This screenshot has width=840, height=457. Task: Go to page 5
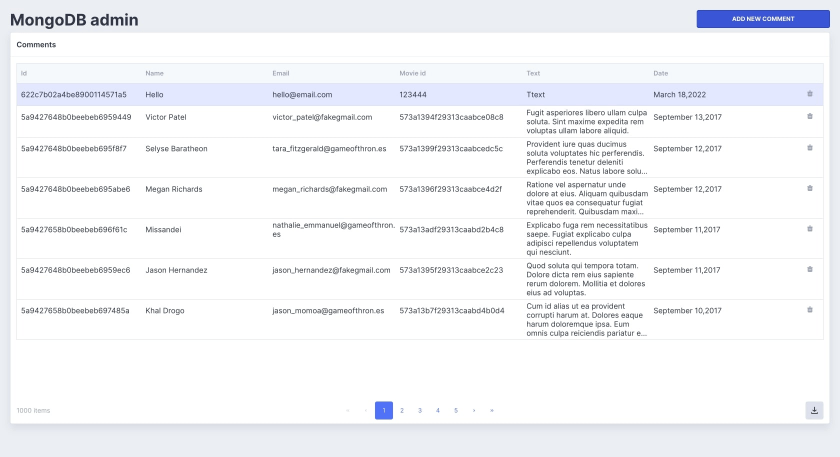456,410
